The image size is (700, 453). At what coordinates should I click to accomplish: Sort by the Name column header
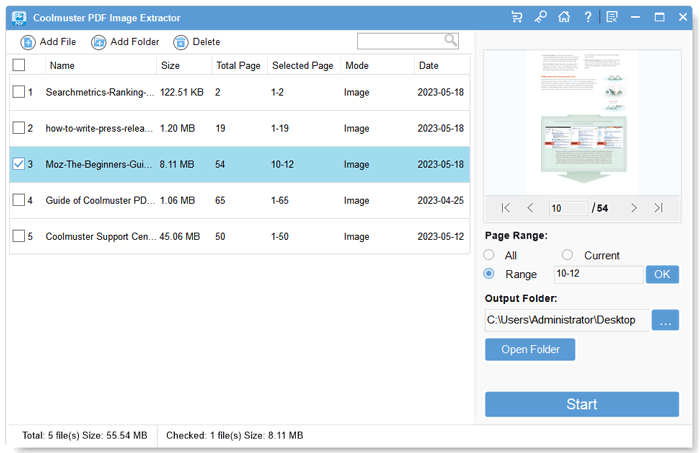62,66
